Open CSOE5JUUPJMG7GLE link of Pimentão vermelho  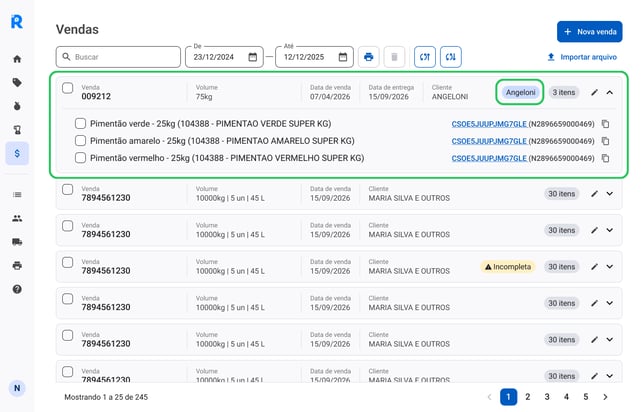489,159
